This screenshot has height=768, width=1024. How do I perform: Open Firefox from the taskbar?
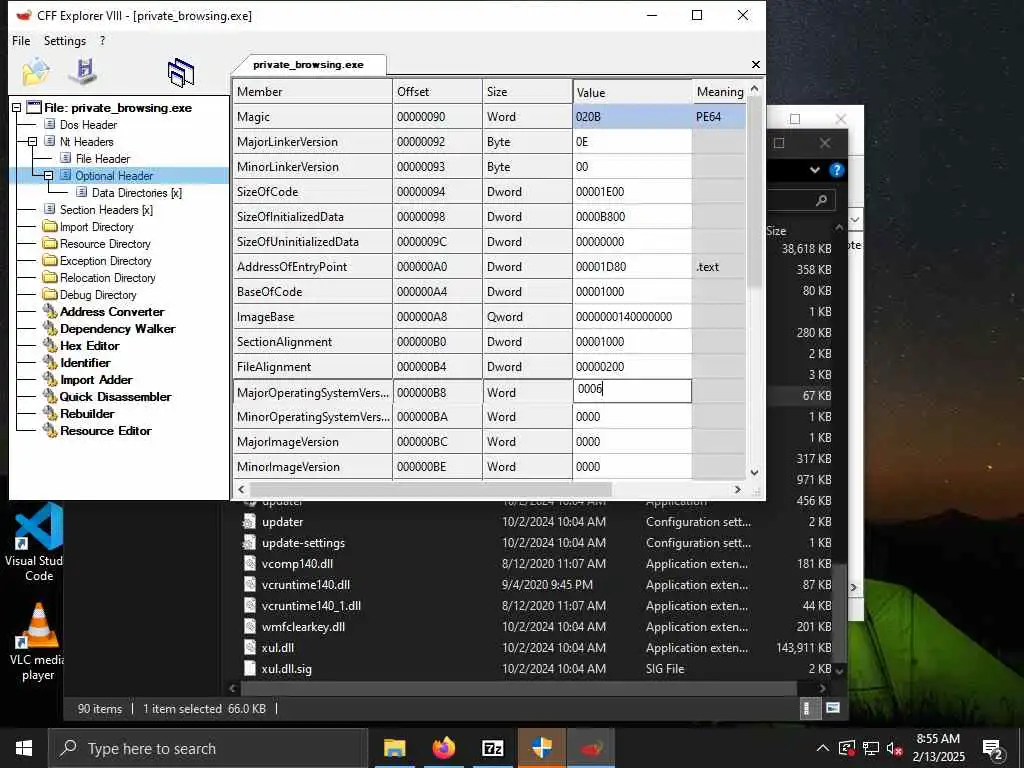tap(443, 748)
